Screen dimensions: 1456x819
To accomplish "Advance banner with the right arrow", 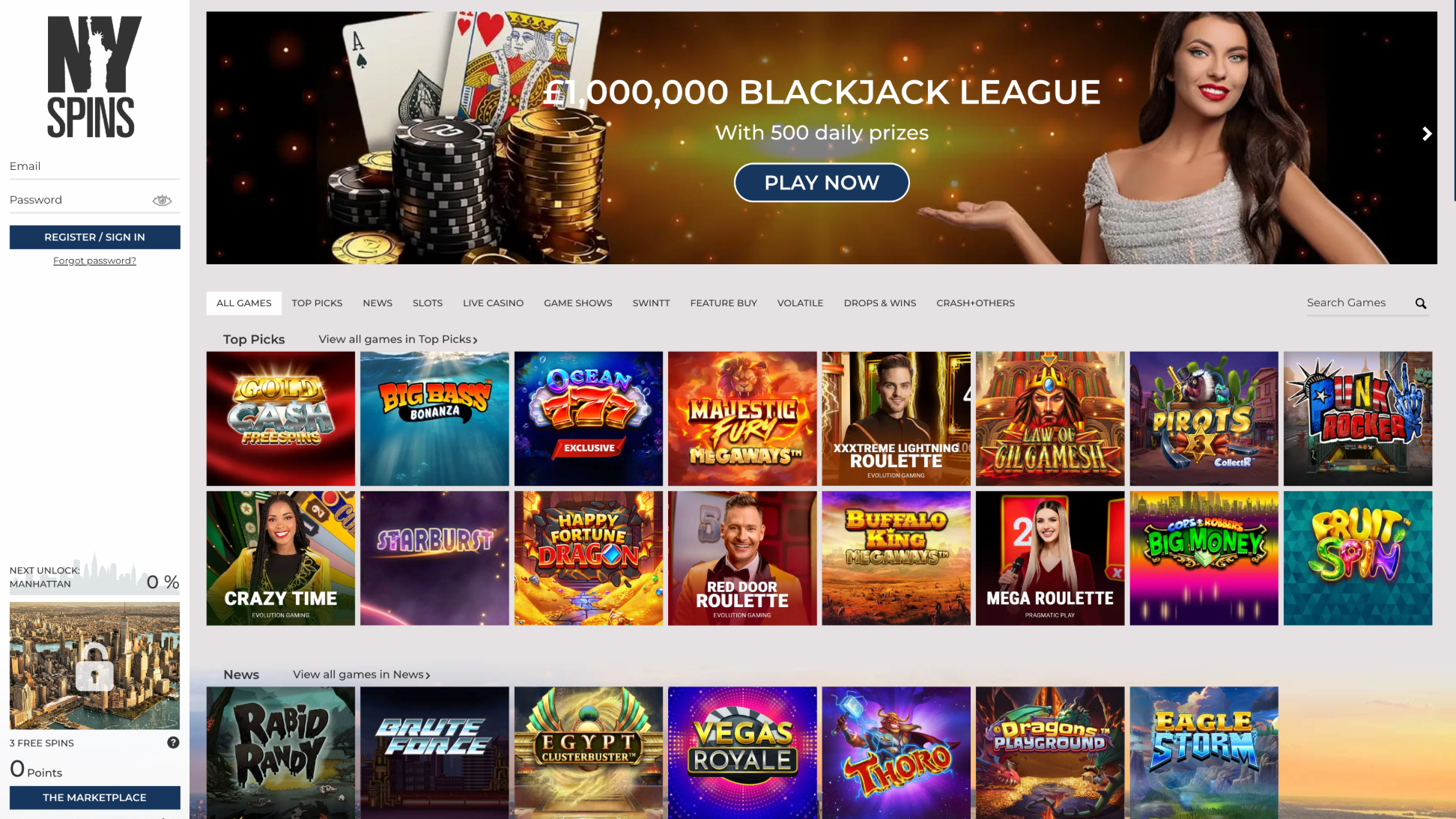I will pos(1426,133).
